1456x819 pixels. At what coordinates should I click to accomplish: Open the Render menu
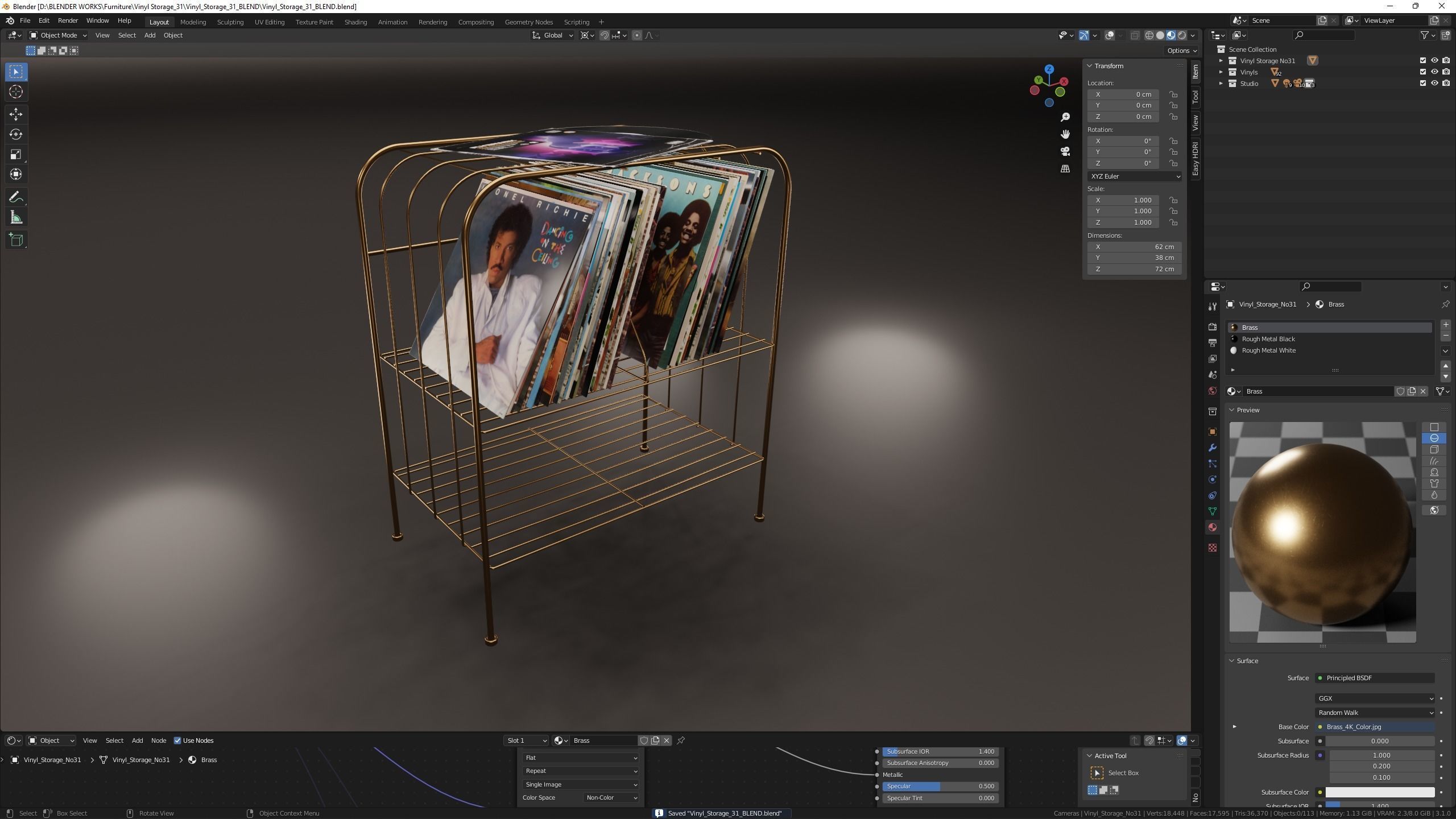68,20
